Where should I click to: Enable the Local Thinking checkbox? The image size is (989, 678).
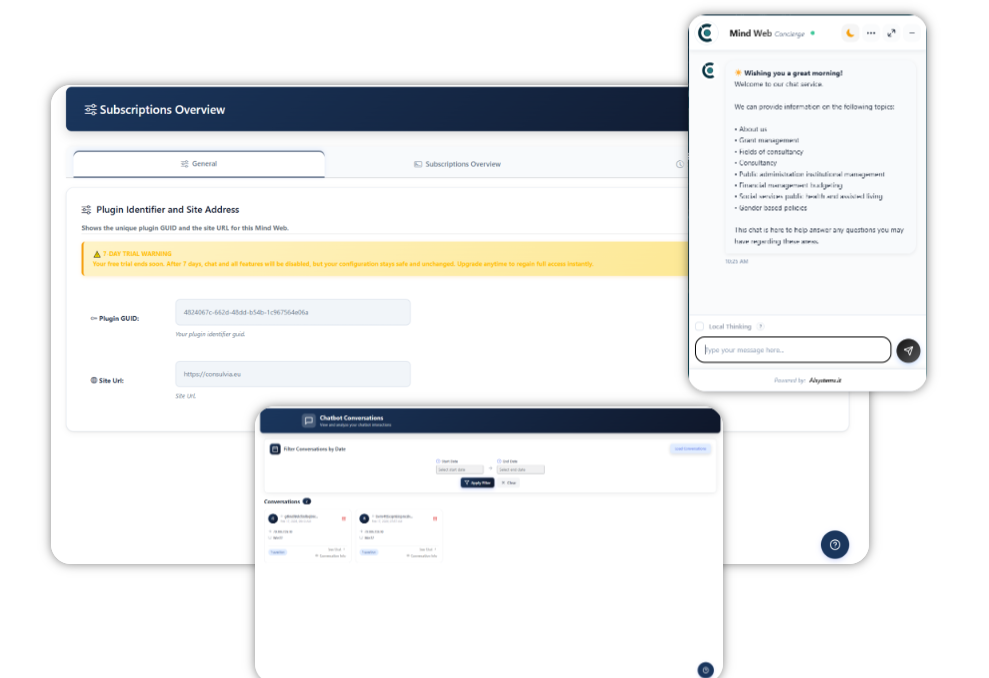(x=699, y=327)
